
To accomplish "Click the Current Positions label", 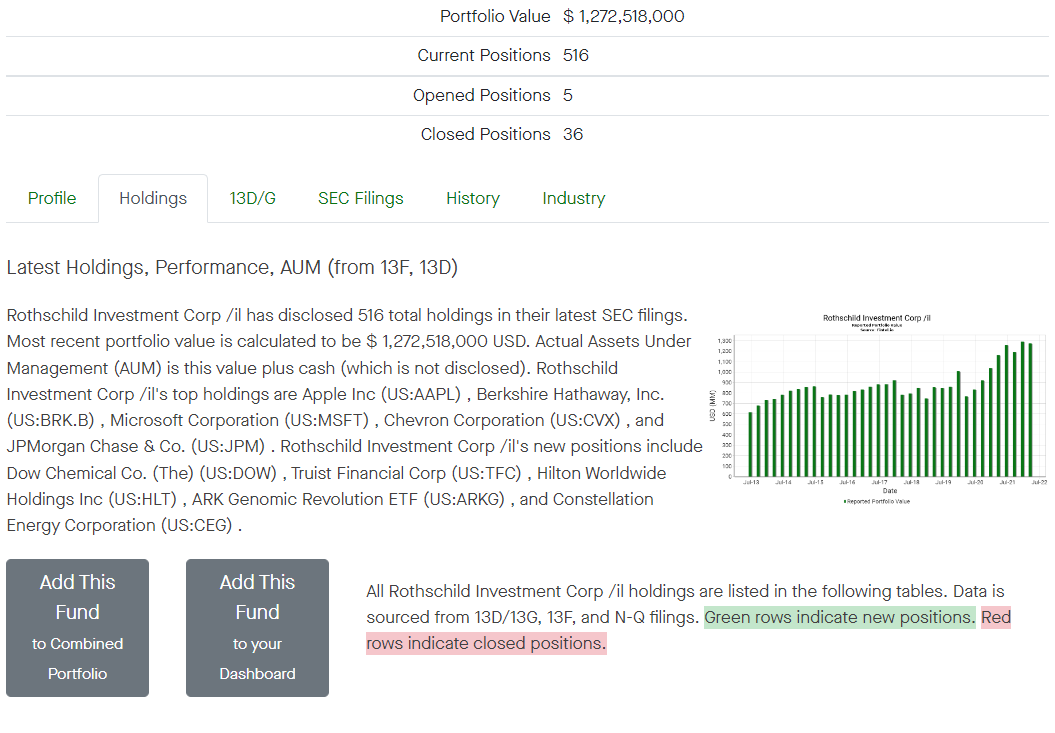I will click(484, 55).
